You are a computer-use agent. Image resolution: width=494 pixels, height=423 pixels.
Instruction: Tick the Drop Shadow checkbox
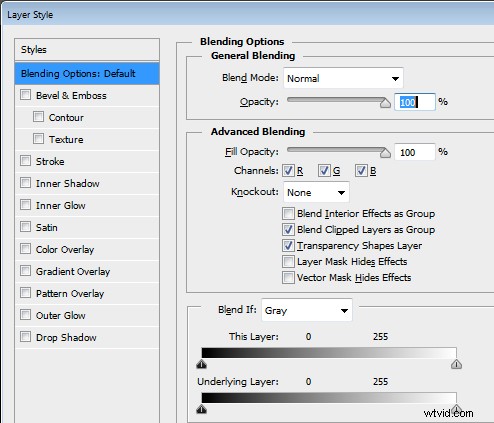[25, 337]
